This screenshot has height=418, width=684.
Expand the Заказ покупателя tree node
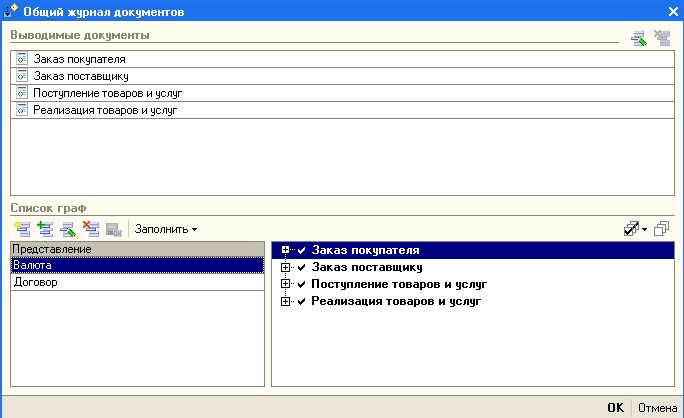[286, 250]
